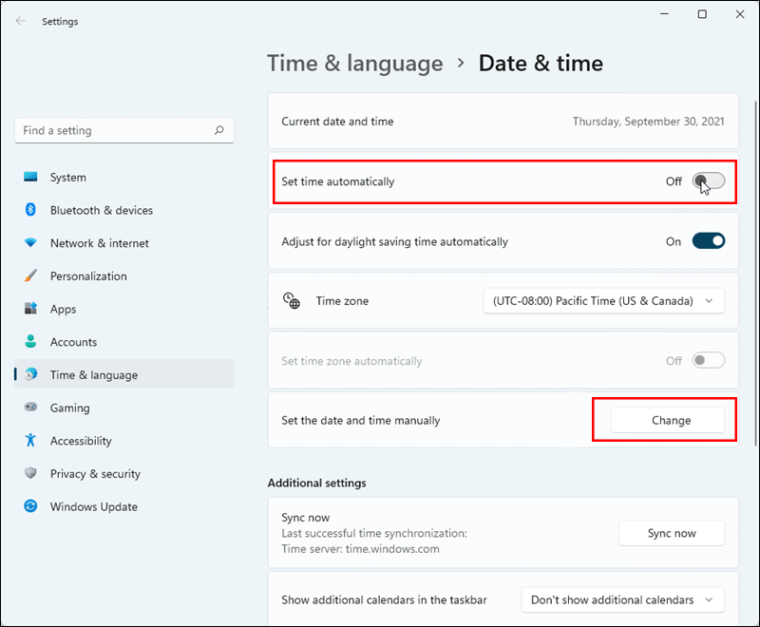Click 'Set the date and time manually' label
Viewport: 760px width, 627px height.
pos(361,420)
